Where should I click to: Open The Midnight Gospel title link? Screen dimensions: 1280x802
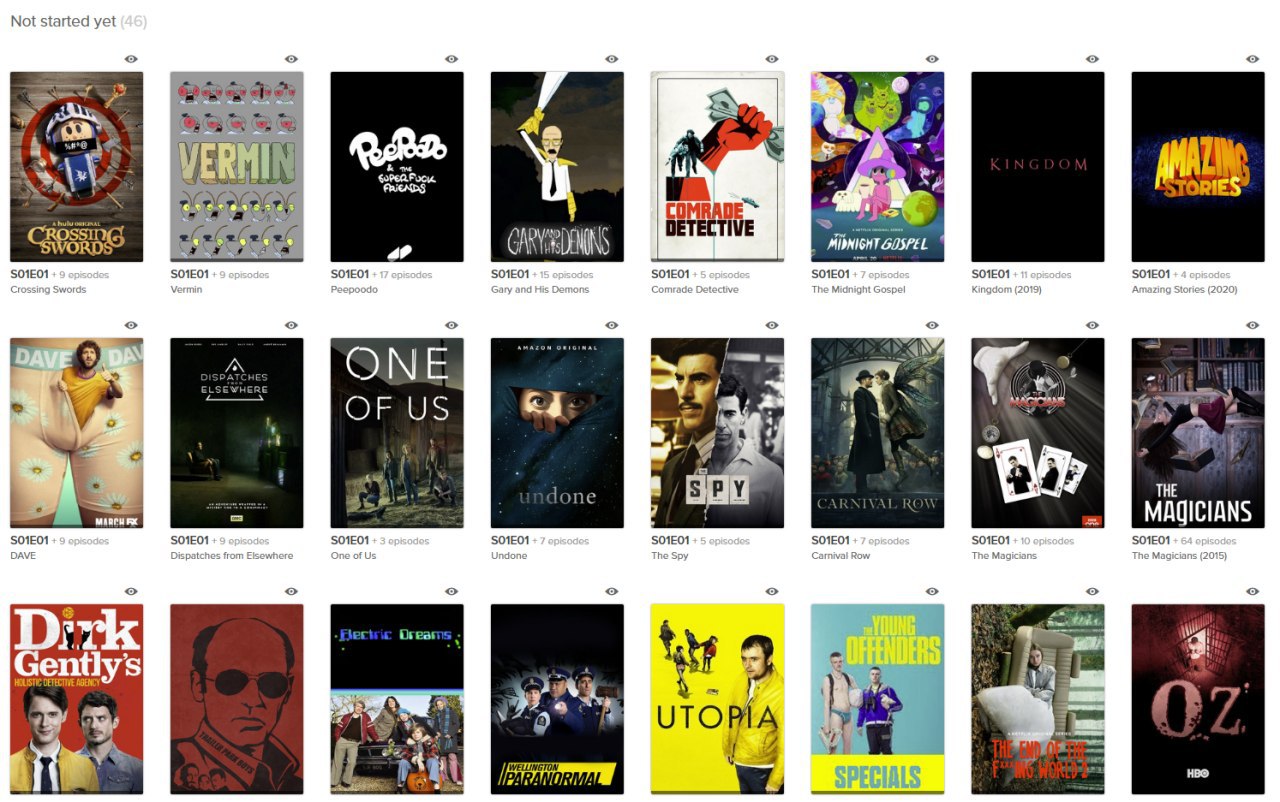pos(858,290)
